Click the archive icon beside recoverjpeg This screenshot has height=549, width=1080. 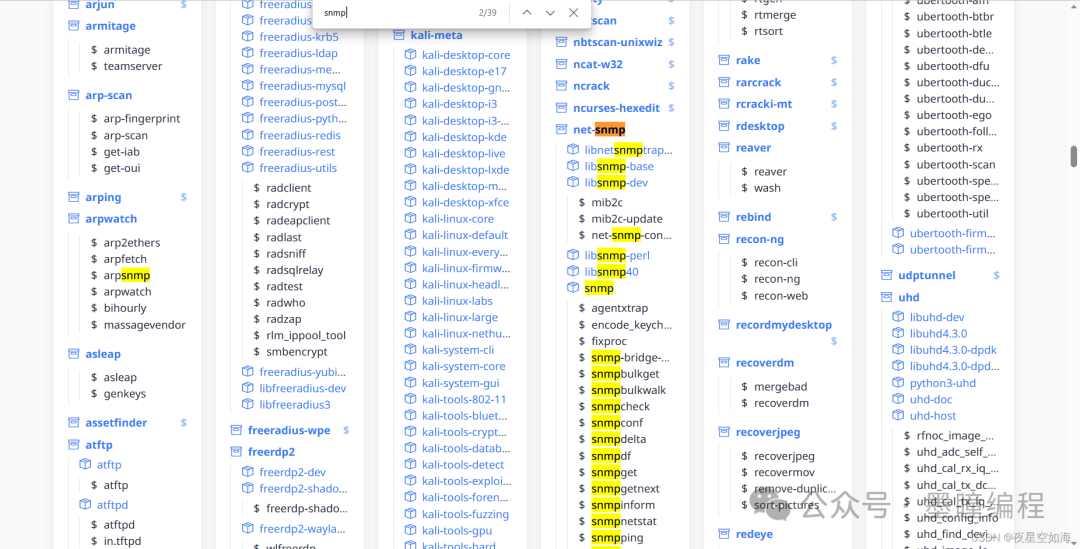724,432
